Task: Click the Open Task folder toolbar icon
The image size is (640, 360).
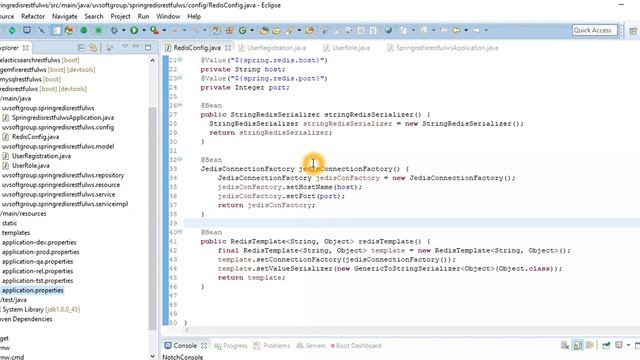Action: [x=276, y=30]
